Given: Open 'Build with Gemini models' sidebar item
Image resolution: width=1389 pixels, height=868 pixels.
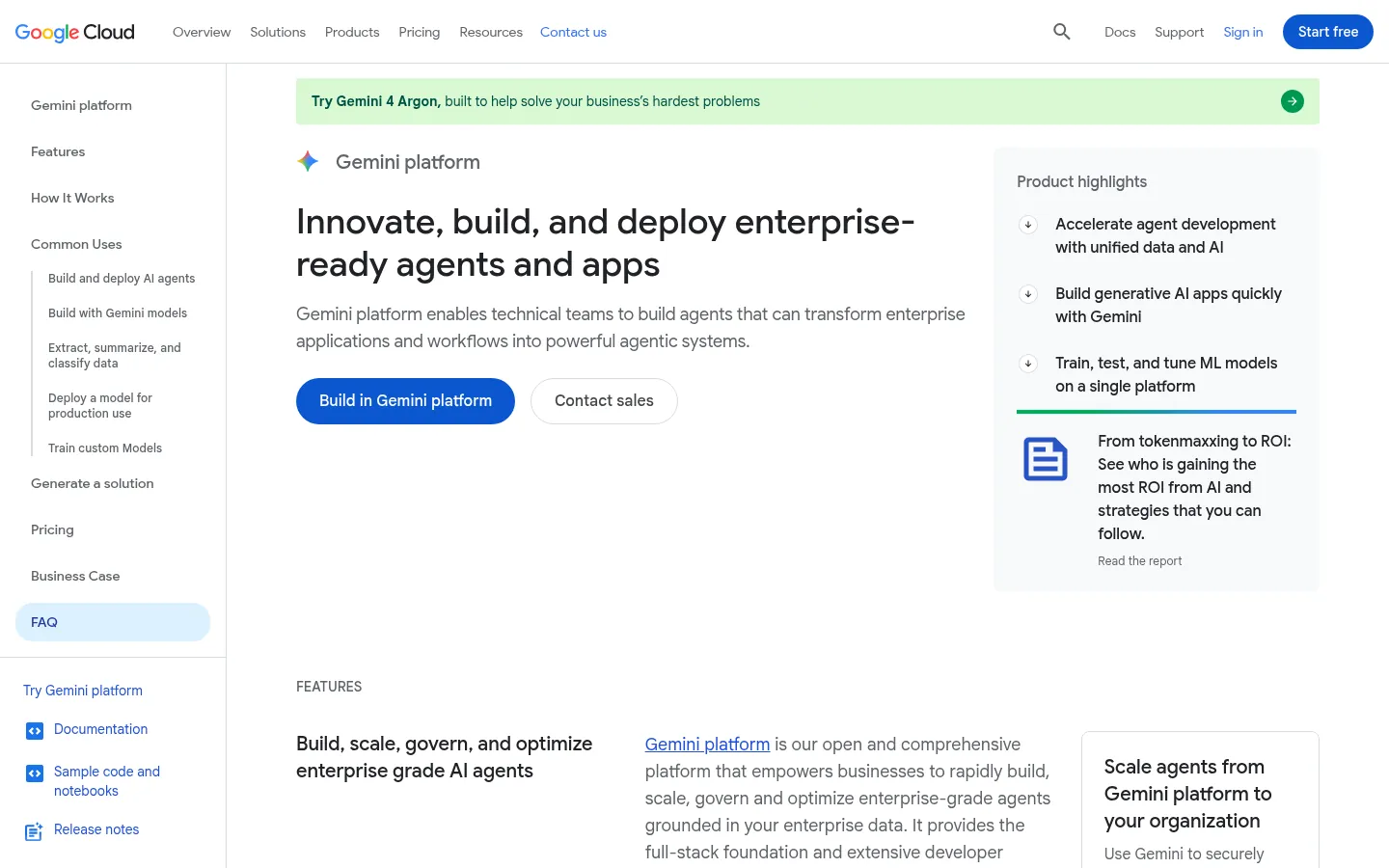Looking at the screenshot, I should click(118, 313).
